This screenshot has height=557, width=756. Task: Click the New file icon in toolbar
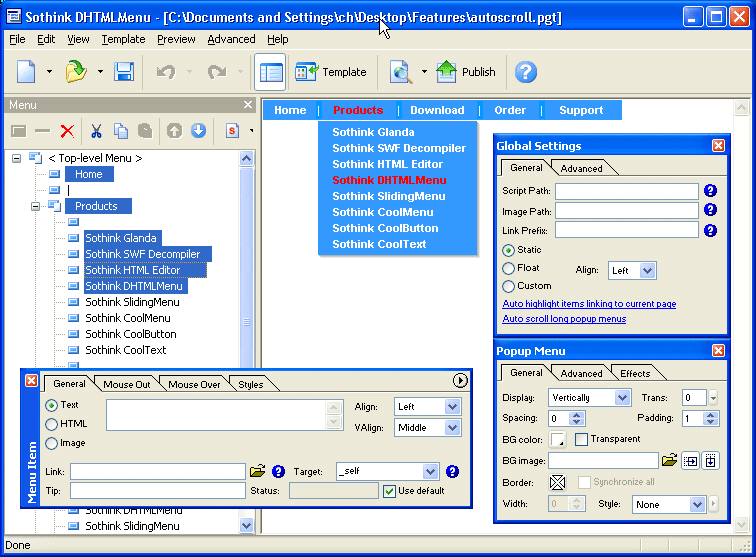pos(27,72)
